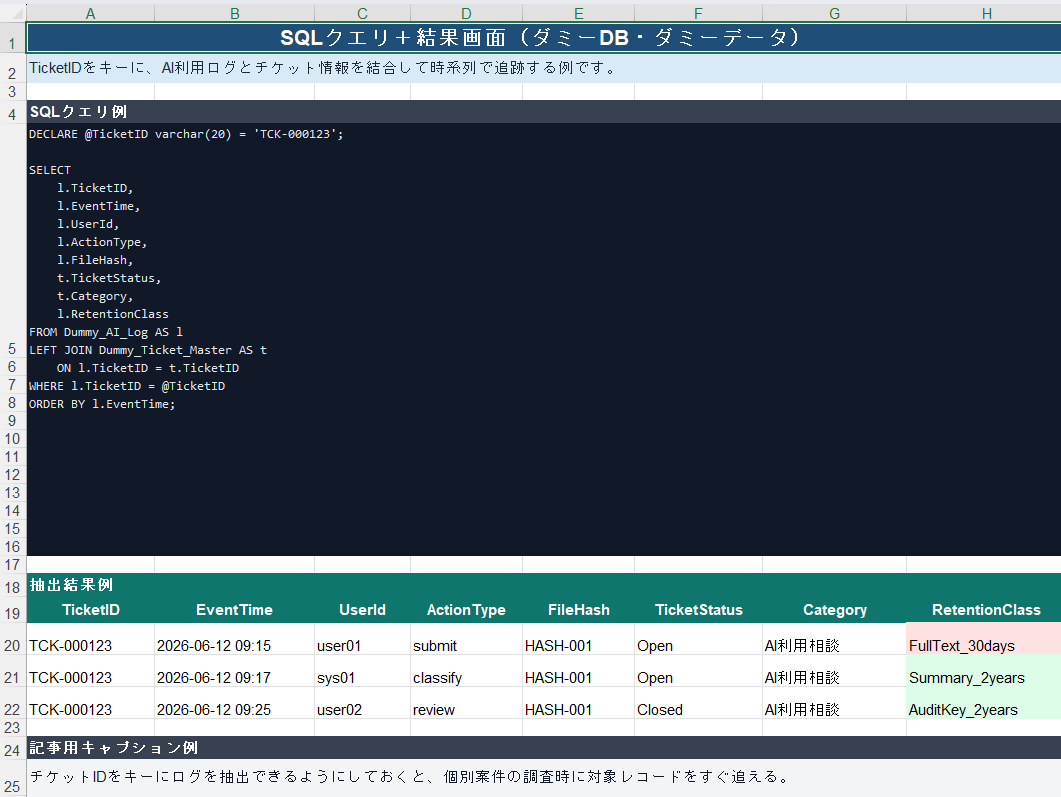Viewport: 1061px width, 797px height.
Task: Select column B header
Action: tap(234, 13)
